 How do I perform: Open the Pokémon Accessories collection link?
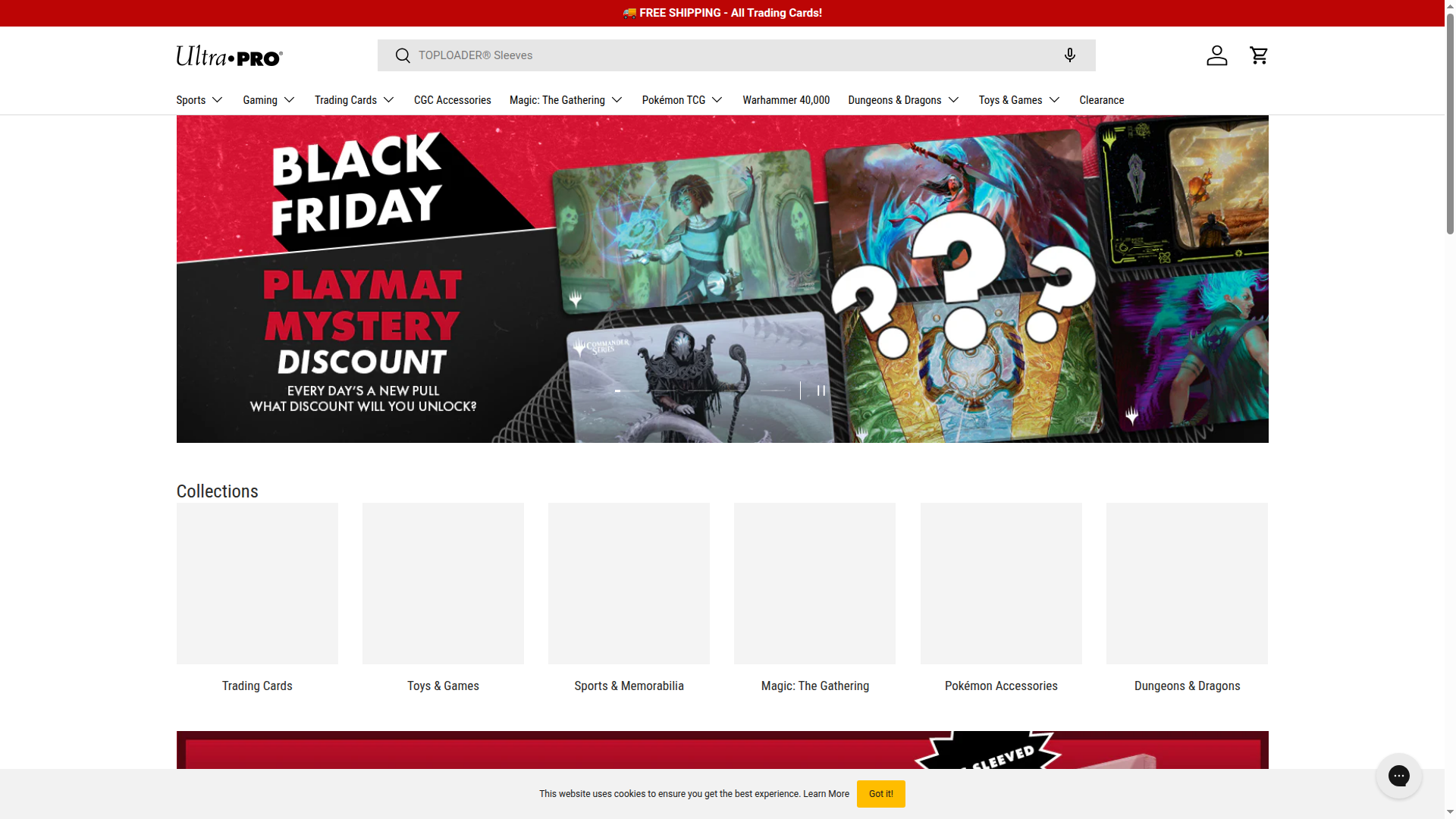pos(1000,686)
